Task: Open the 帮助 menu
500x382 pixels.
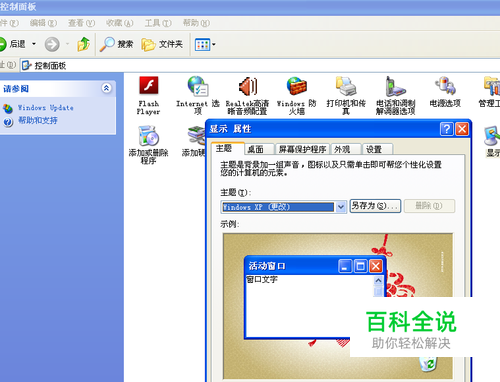Action: [x=196, y=23]
